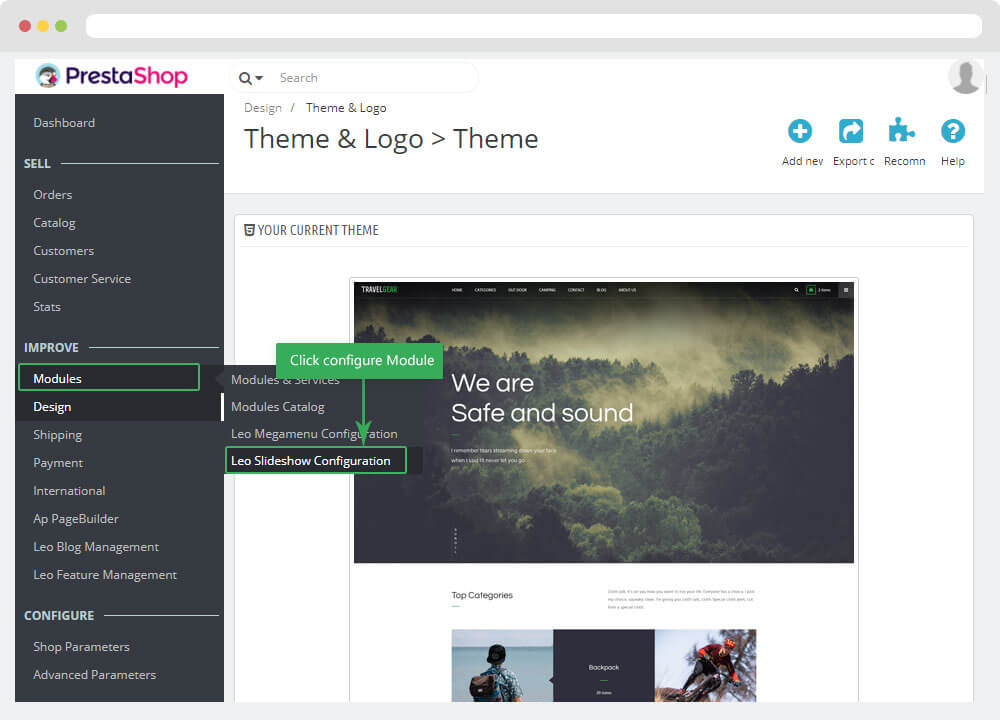Viewport: 1000px width, 720px height.
Task: Click the 'Top Categories' text in preview
Action: 482,595
